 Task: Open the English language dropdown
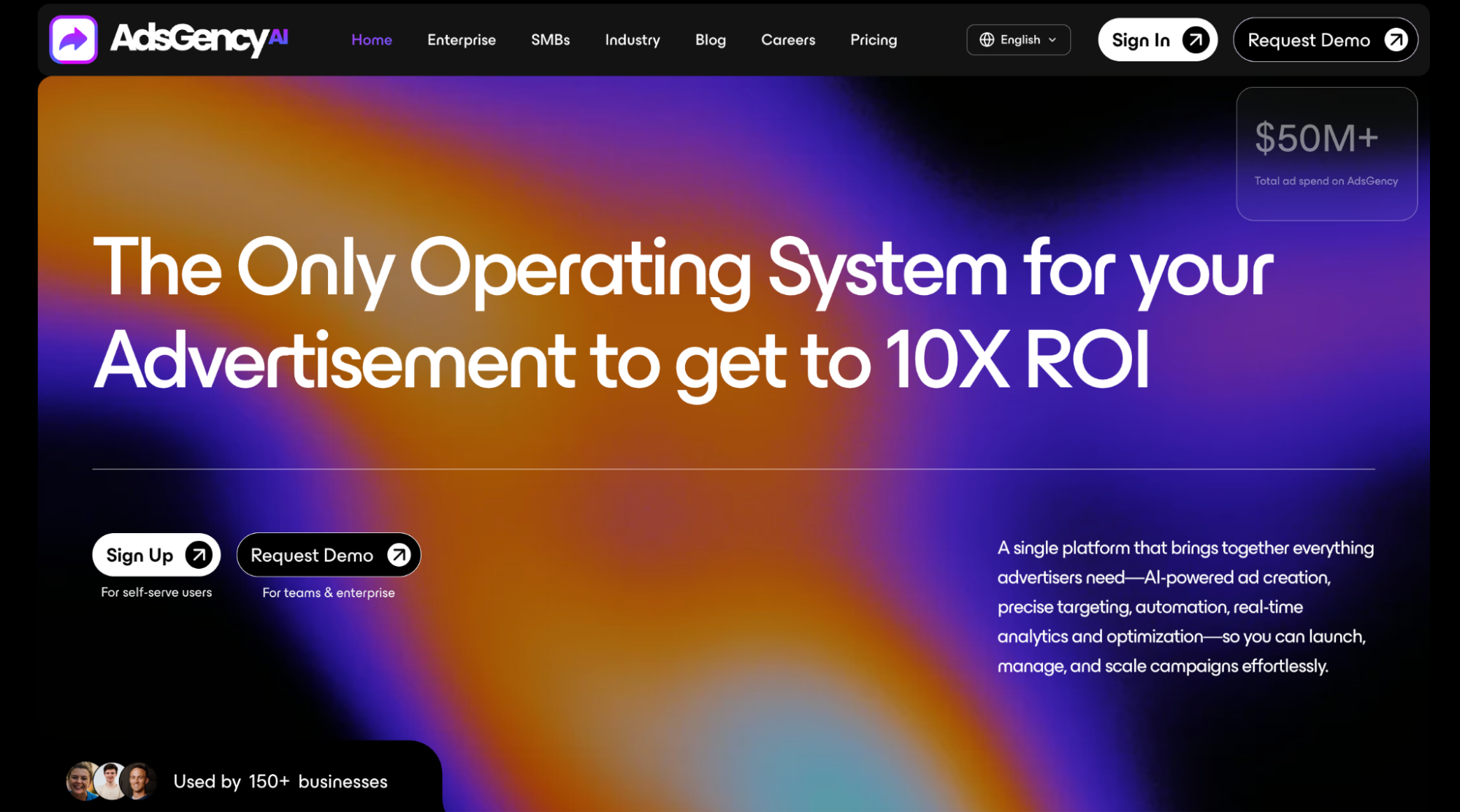pyautogui.click(x=1018, y=39)
